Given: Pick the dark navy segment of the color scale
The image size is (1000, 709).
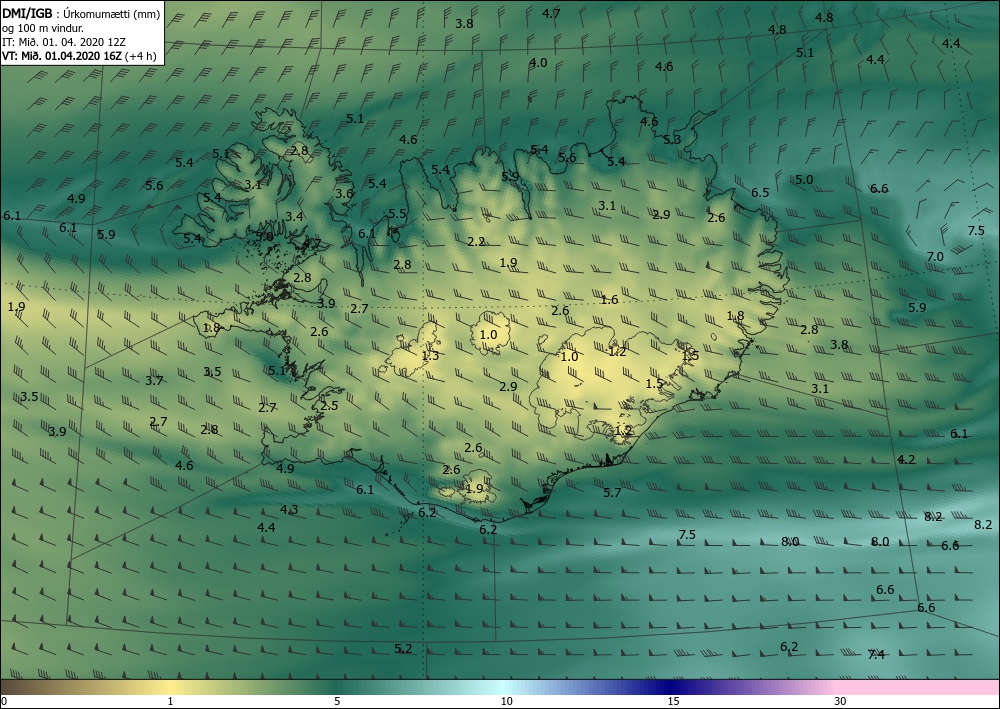Looking at the screenshot, I should click(x=670, y=687).
